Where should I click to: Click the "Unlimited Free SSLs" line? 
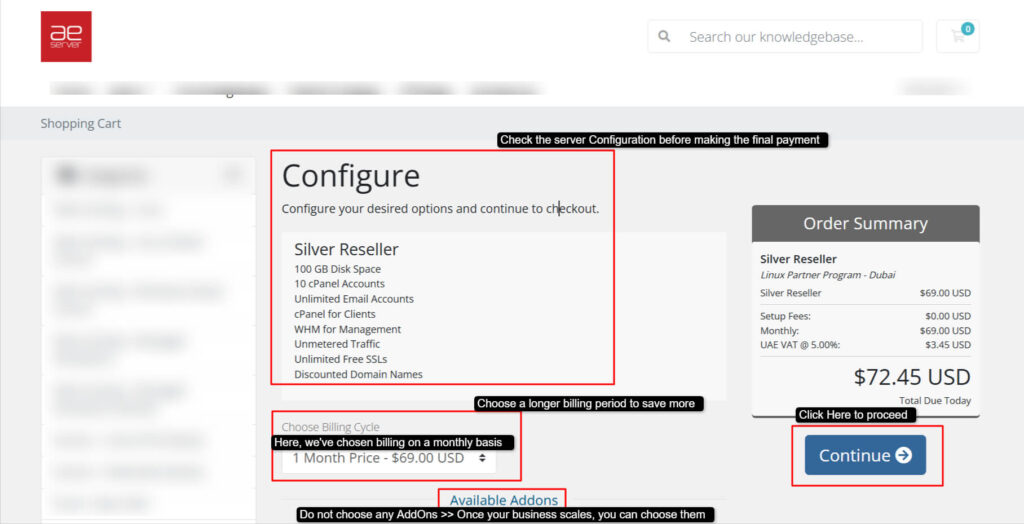(x=341, y=359)
